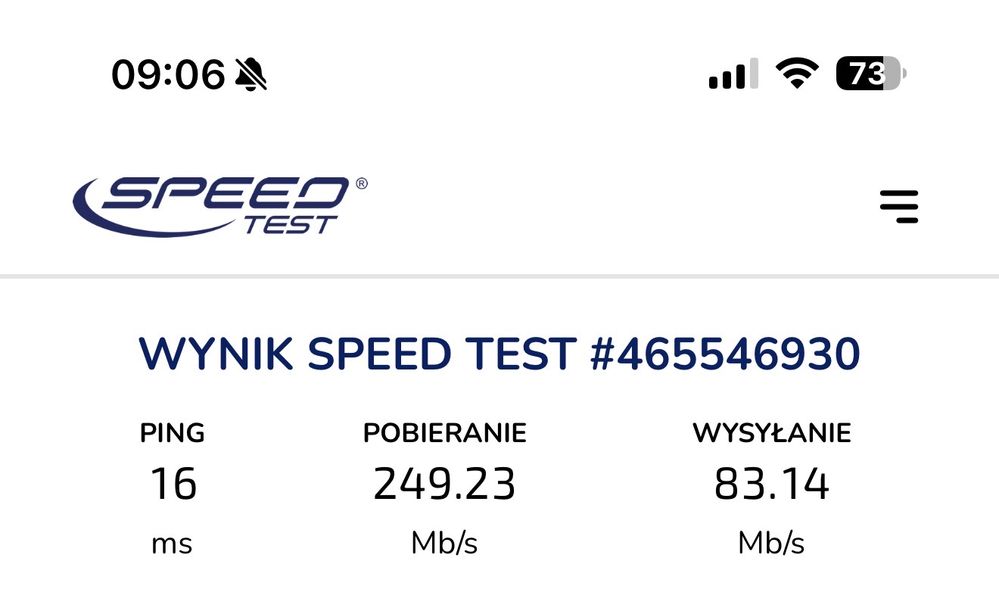999x602 pixels.
Task: Click the upload value 83.14
Action: click(x=771, y=485)
